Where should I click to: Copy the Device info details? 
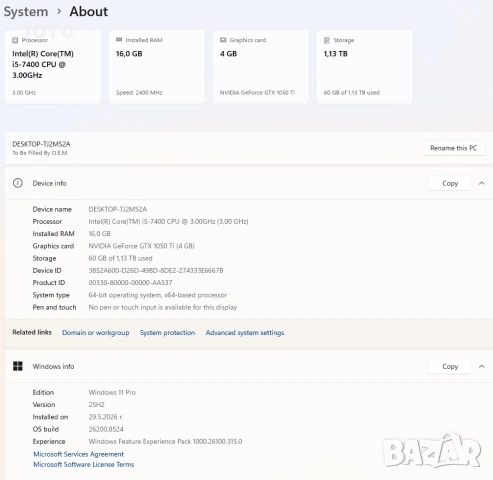(450, 183)
